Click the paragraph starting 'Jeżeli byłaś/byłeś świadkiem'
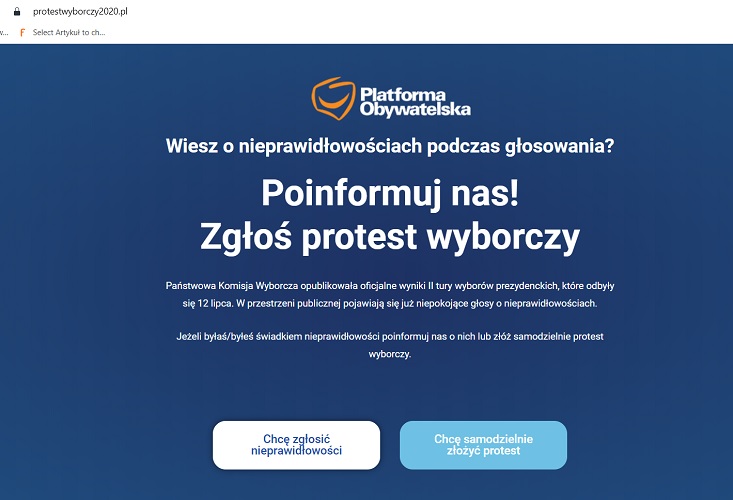The width and height of the screenshot is (733, 500). click(x=390, y=345)
